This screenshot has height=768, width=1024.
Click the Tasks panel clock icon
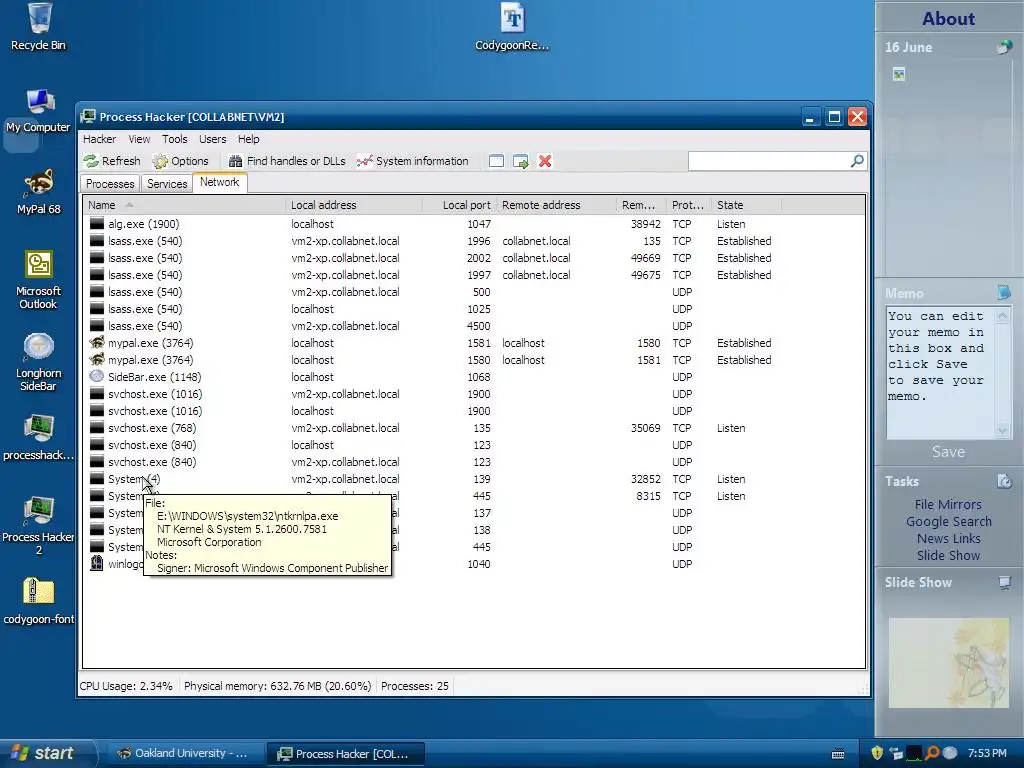point(1004,481)
